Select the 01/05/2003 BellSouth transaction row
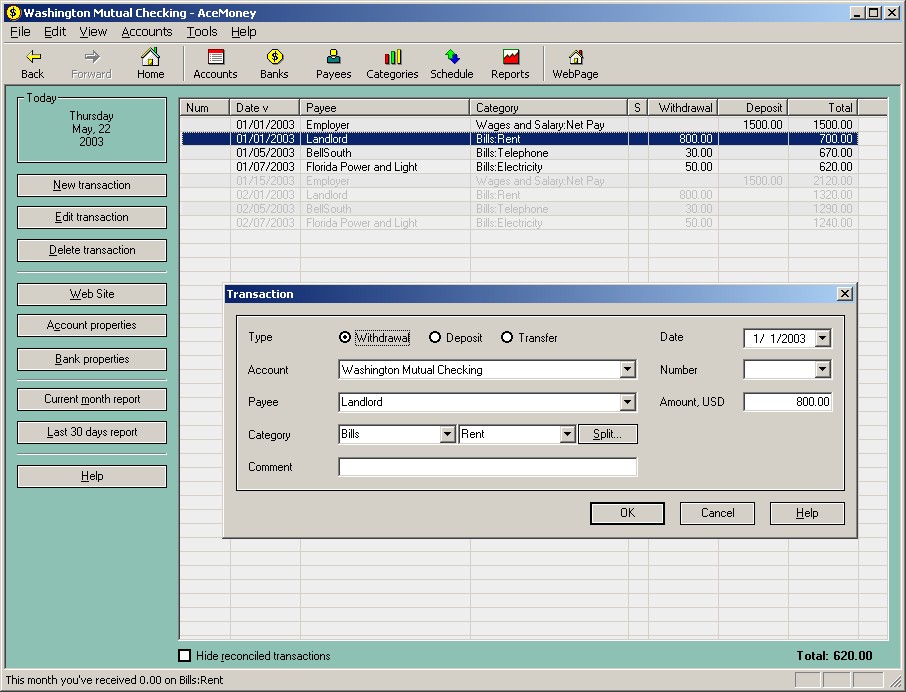 pos(519,153)
